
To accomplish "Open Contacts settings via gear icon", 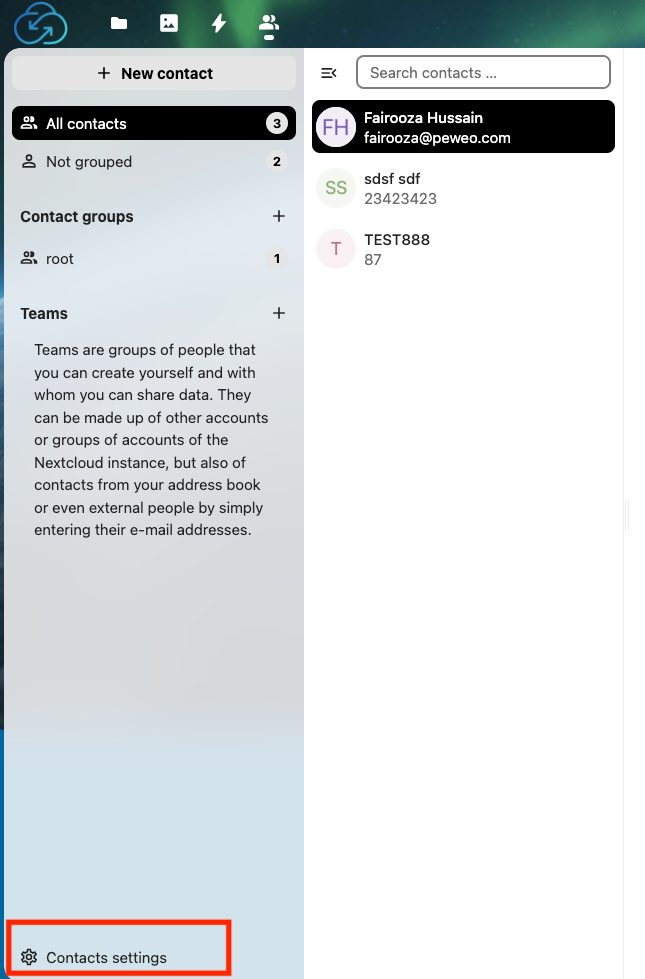I will pos(31,957).
